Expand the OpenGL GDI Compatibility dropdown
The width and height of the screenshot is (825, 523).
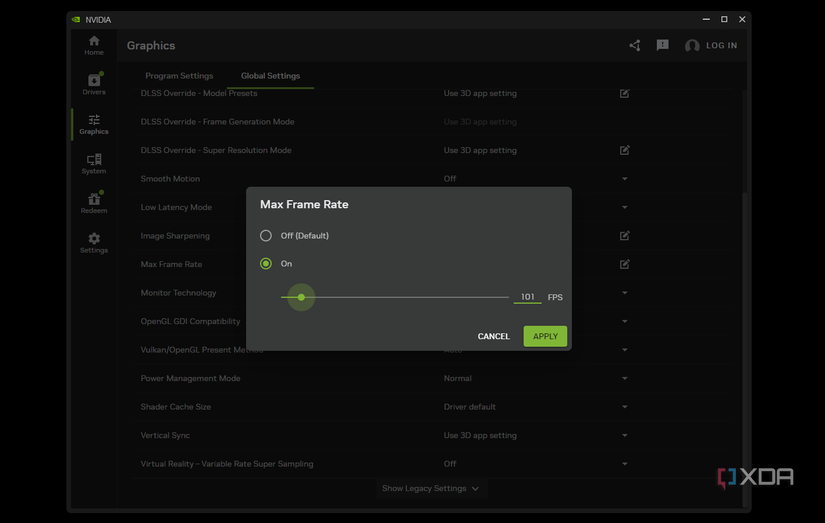[x=625, y=321]
